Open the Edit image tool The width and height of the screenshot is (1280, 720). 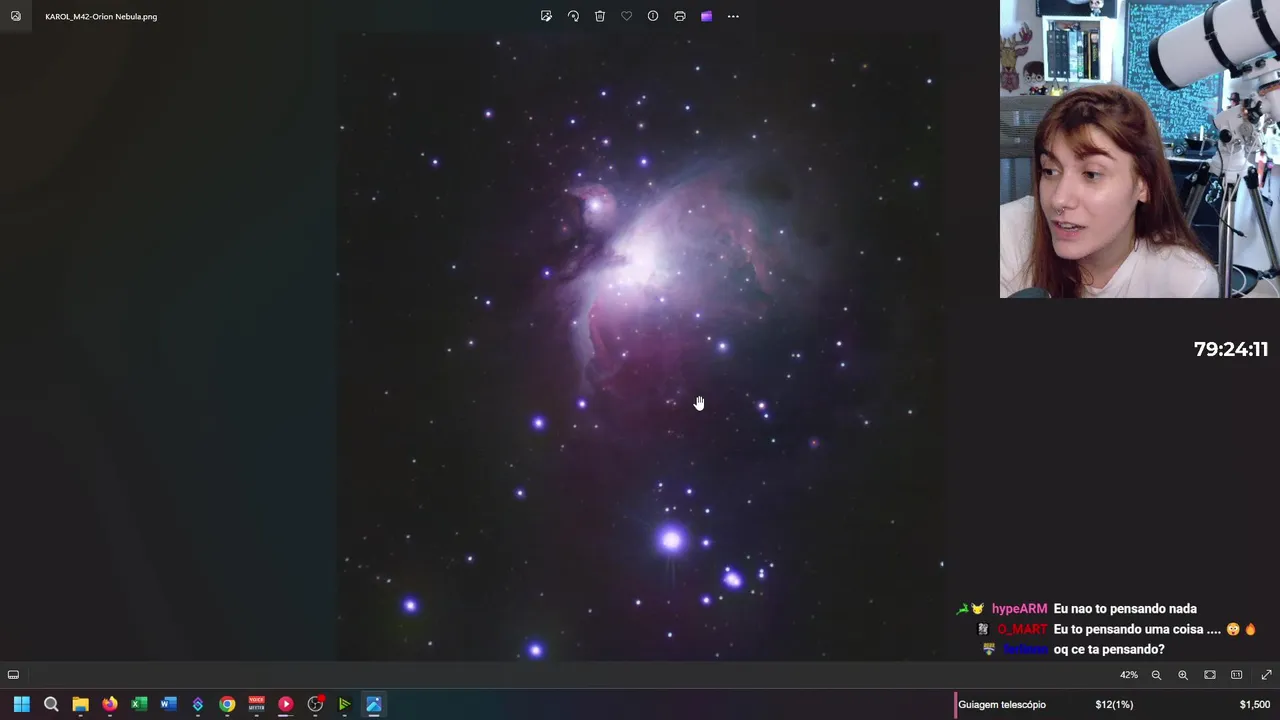(546, 16)
